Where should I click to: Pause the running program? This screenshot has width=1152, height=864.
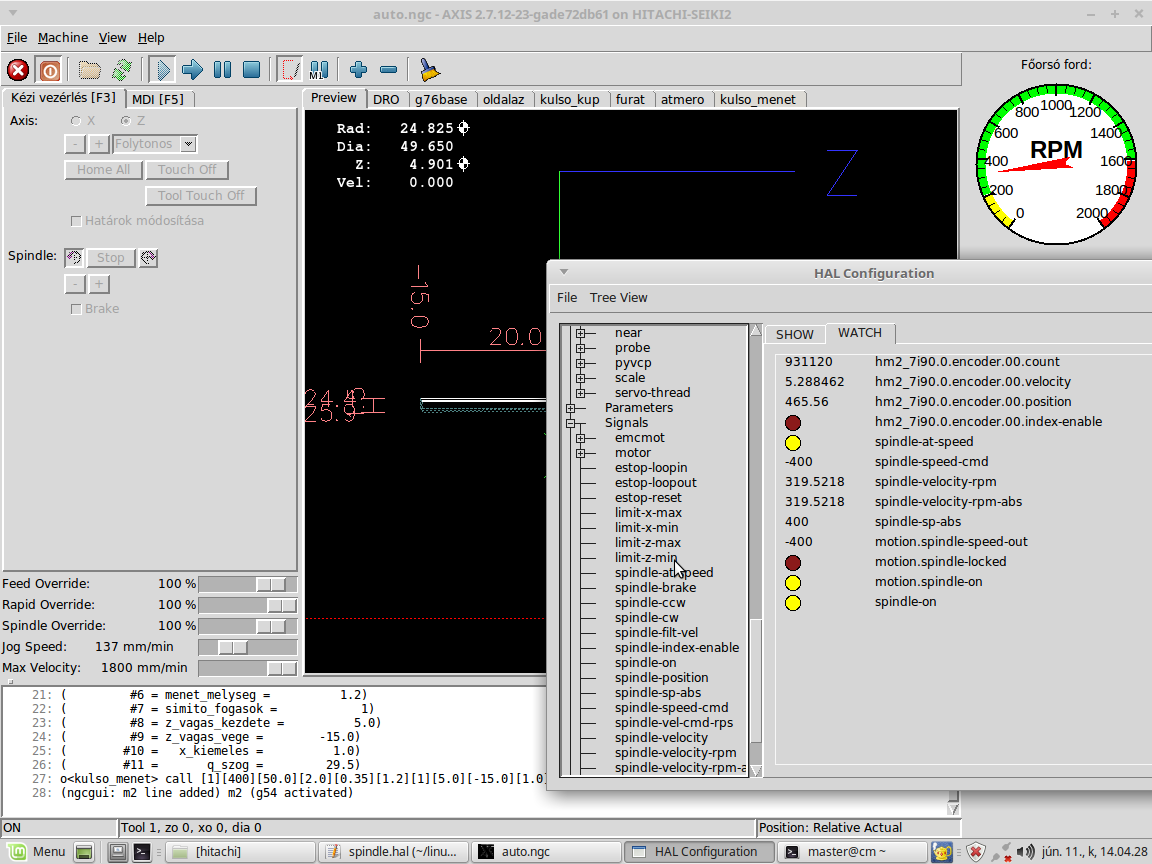pyautogui.click(x=222, y=70)
